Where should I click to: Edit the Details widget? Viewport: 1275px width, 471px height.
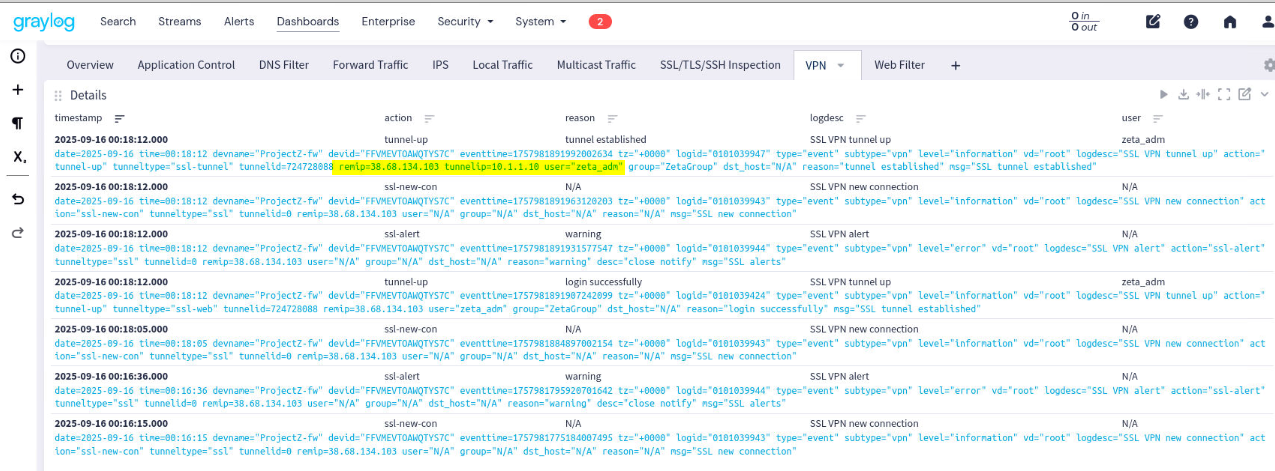pos(1245,95)
